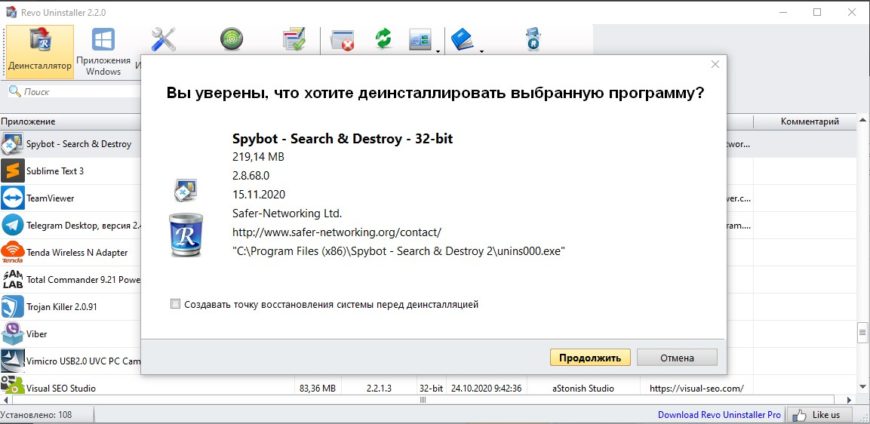Viewport: 870px width, 424px height.
Task: Click the uninstall window red-X icon
Action: click(x=342, y=40)
